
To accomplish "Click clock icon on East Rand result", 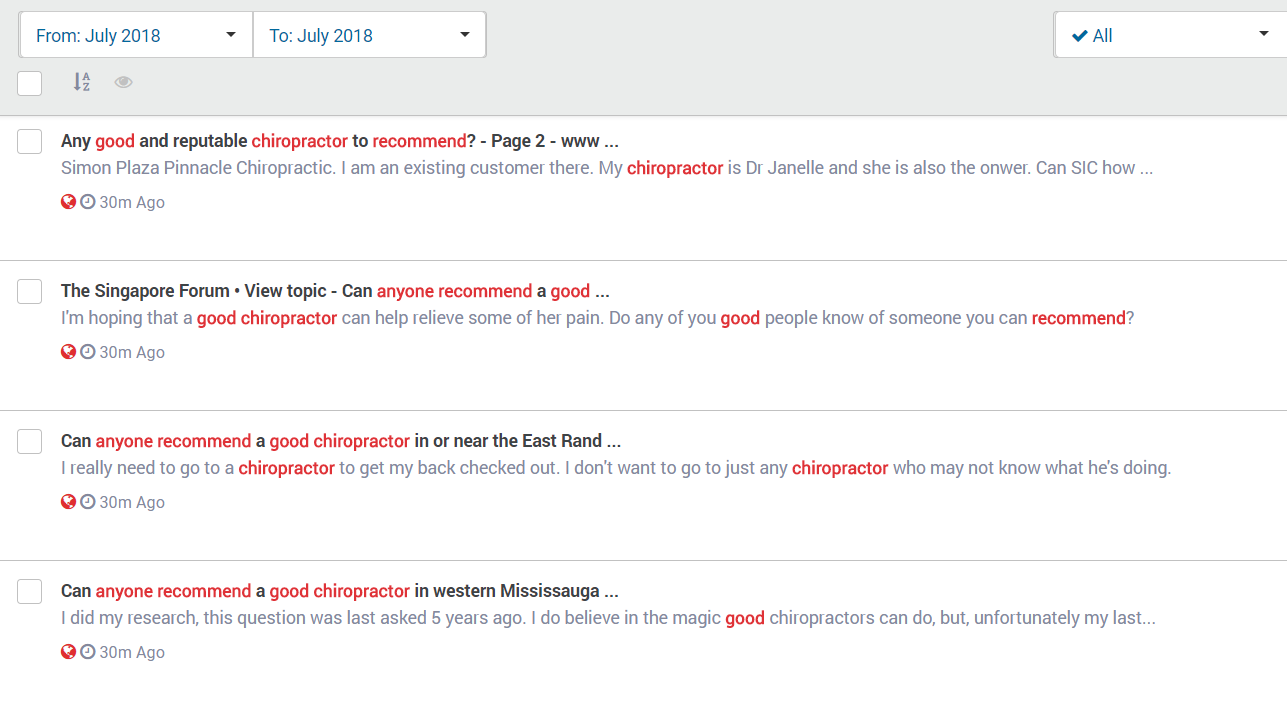I will click(88, 502).
